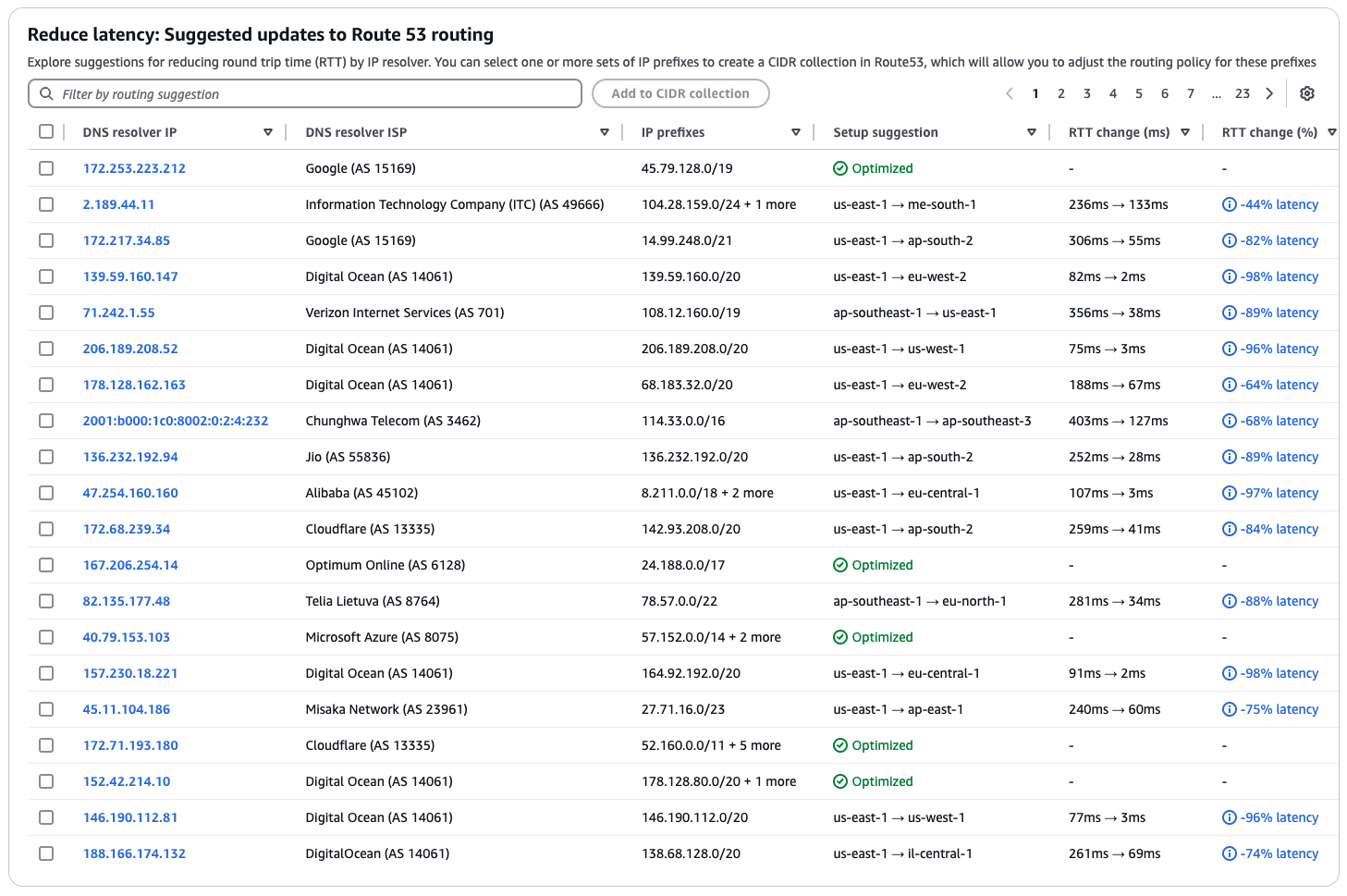This screenshot has width=1347, height=896.
Task: Open resolver link 45.11.104.186
Action: click(127, 709)
